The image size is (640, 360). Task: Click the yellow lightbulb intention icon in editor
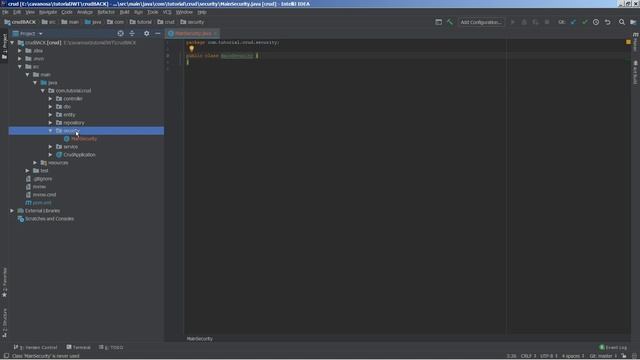click(x=191, y=49)
